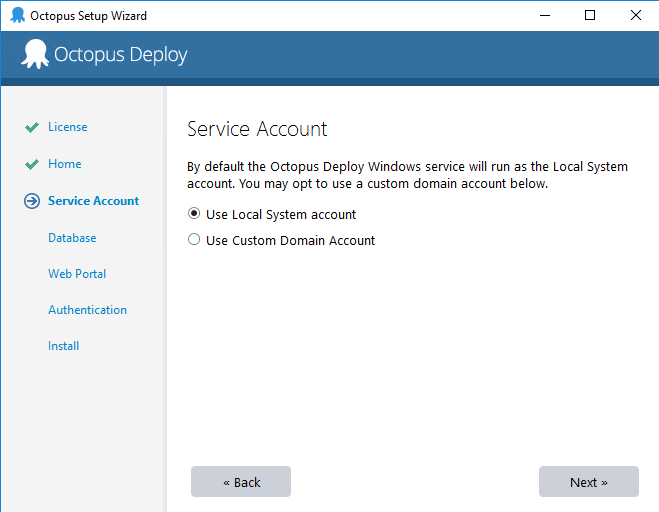Go to the Install step
Screen dimensions: 659x512
point(63,346)
